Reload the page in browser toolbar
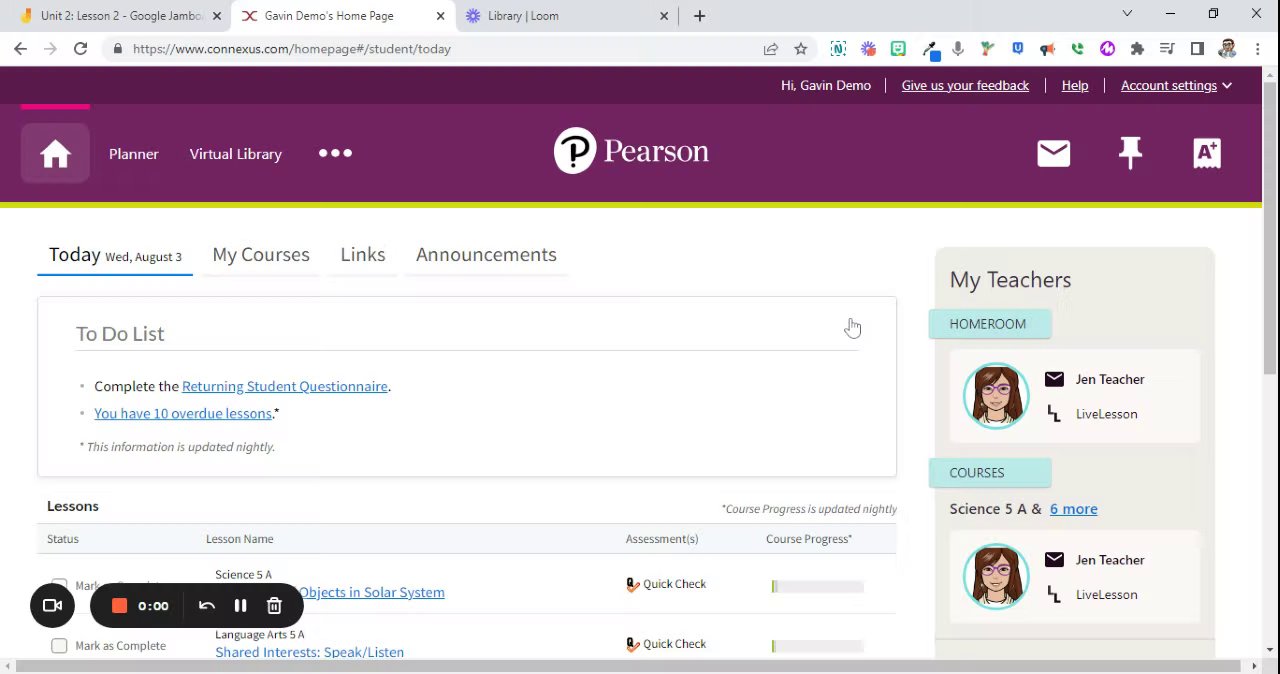 point(81,48)
